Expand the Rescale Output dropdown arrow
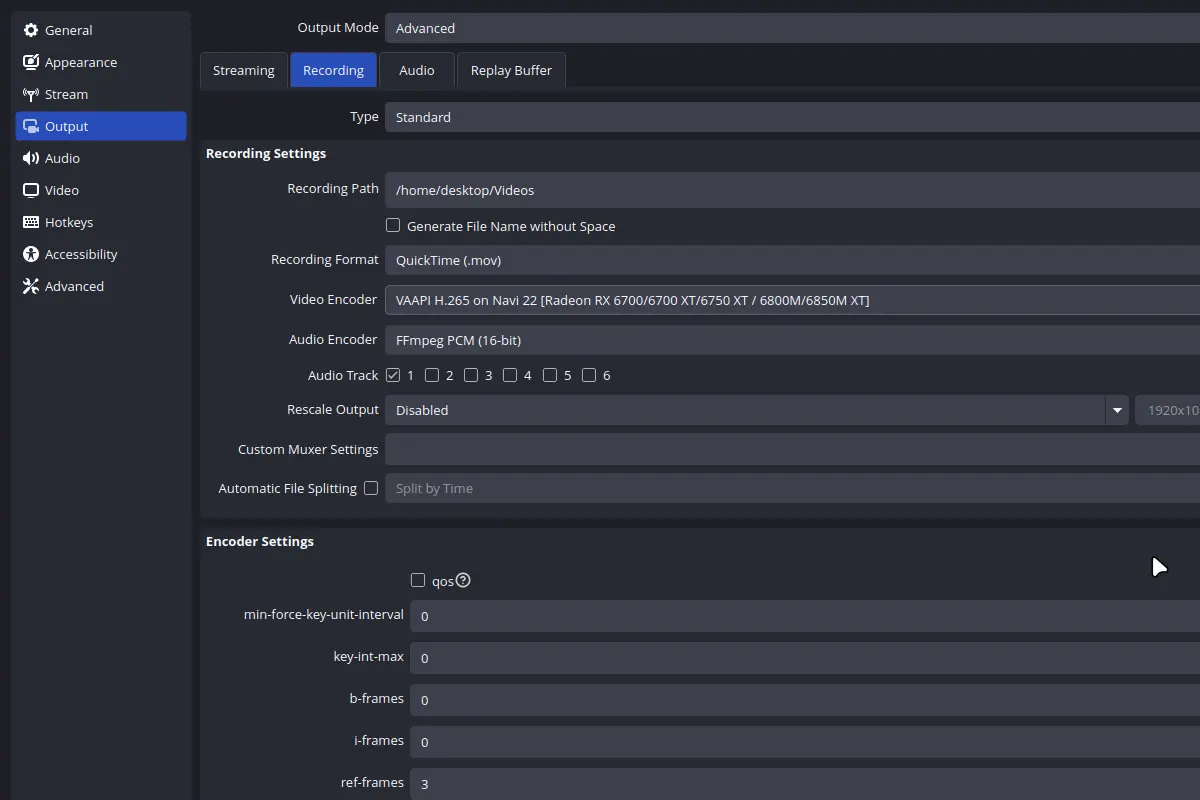The height and width of the screenshot is (800, 1200). click(1117, 410)
